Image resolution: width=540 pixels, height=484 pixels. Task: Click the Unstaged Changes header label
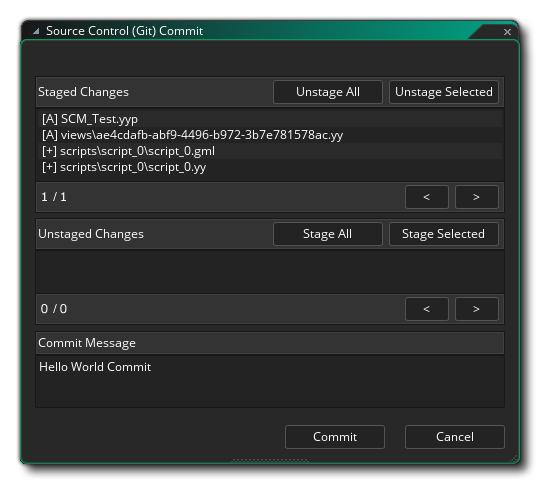coord(91,234)
